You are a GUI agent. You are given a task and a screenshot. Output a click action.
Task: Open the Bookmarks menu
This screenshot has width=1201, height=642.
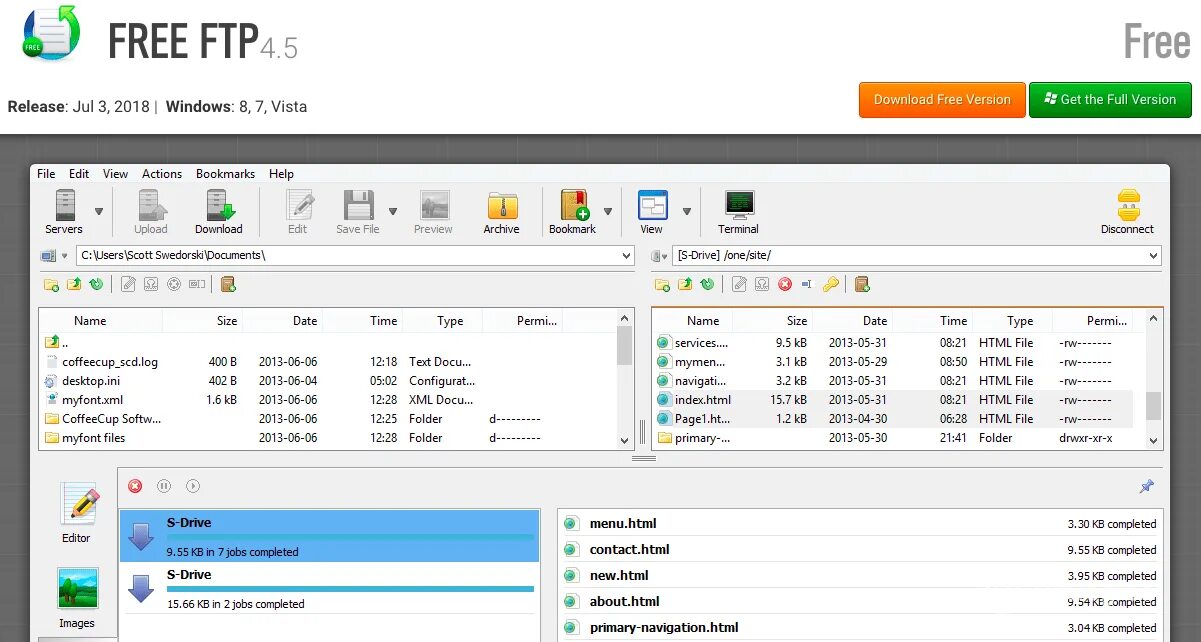225,174
